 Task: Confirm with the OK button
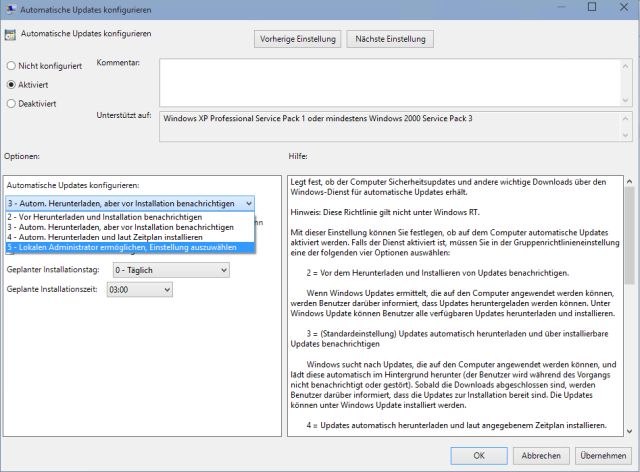479,455
